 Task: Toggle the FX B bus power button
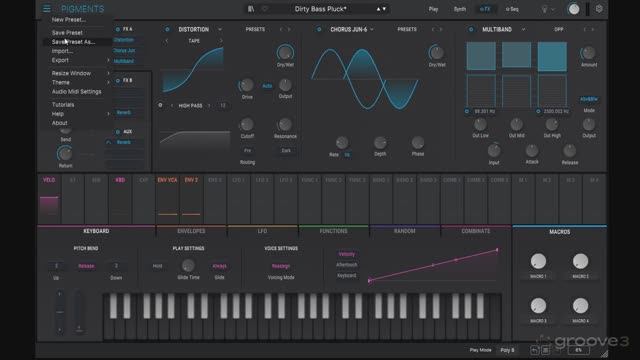pos(118,80)
